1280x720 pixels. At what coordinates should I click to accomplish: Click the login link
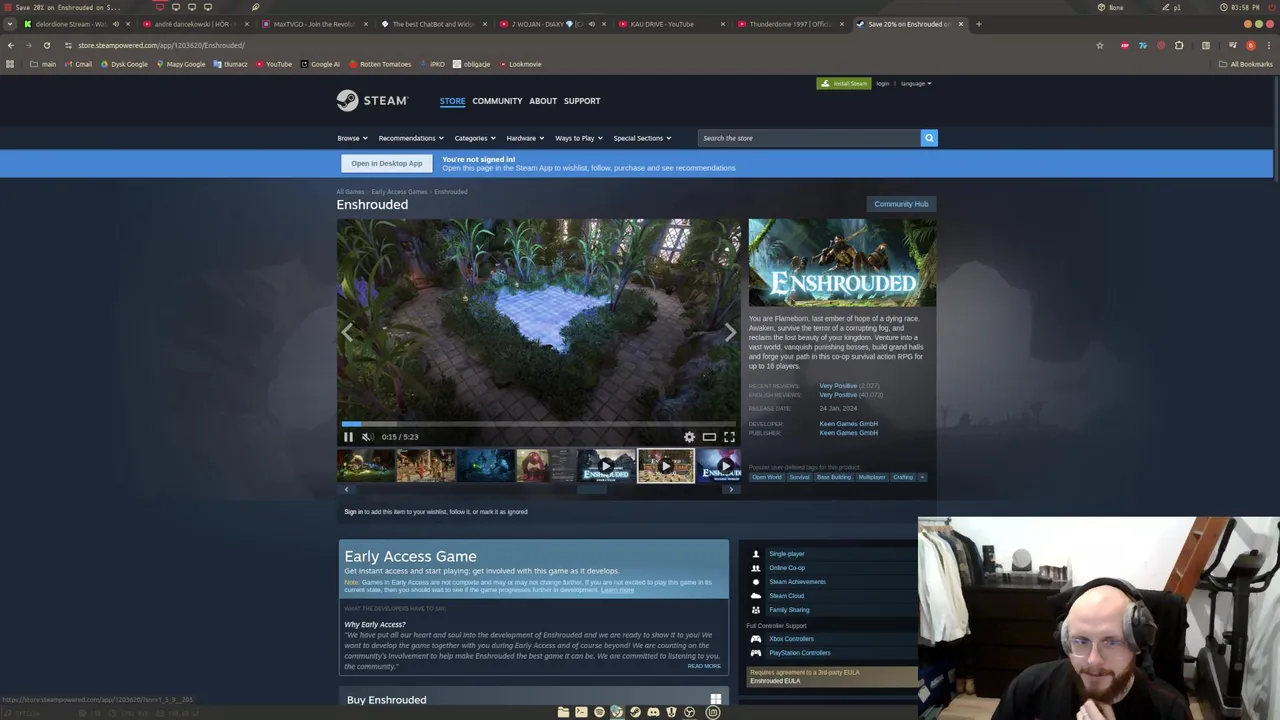tap(883, 84)
